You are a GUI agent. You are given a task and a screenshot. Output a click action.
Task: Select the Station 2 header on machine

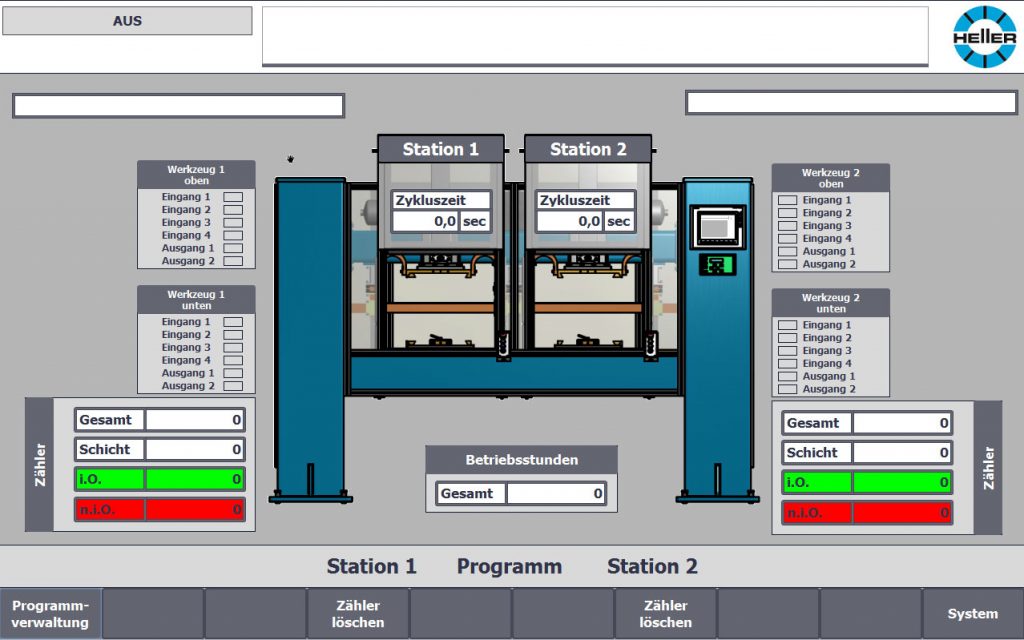coord(588,149)
